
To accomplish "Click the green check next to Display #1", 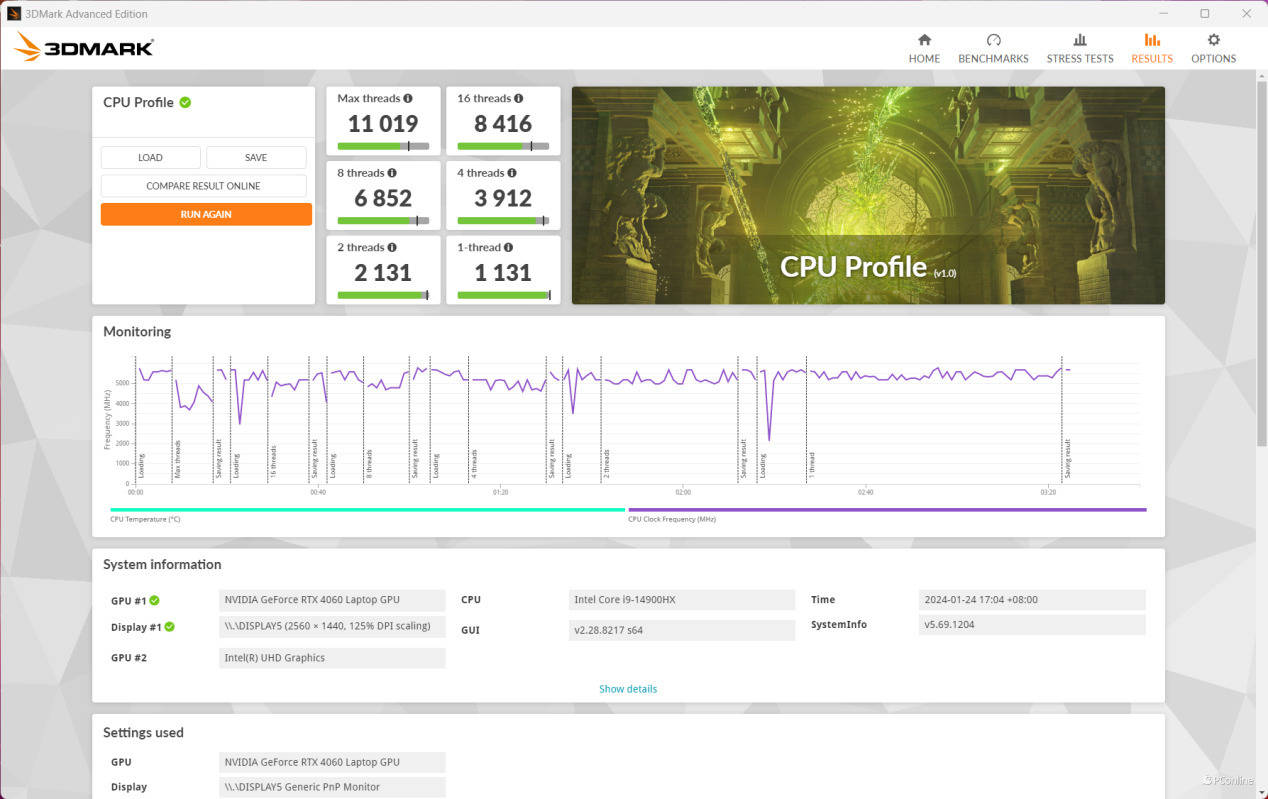I will [x=169, y=627].
